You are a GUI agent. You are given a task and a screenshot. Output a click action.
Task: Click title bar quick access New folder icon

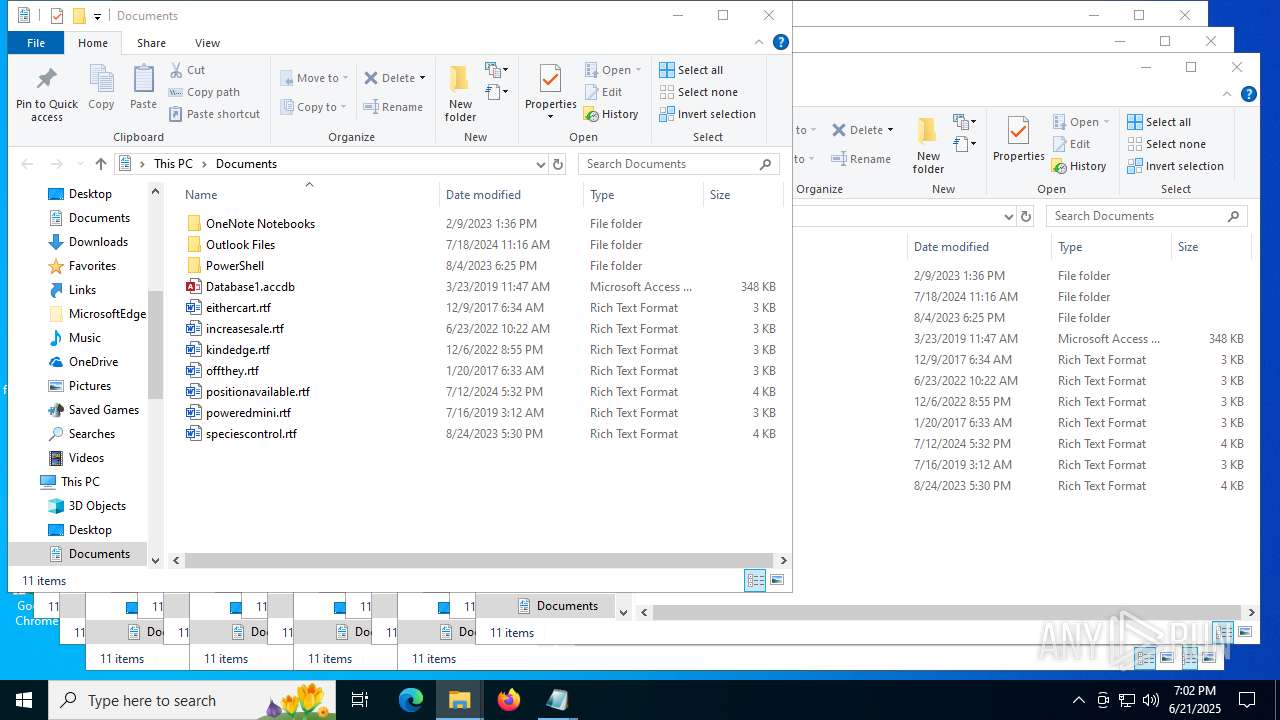[79, 16]
